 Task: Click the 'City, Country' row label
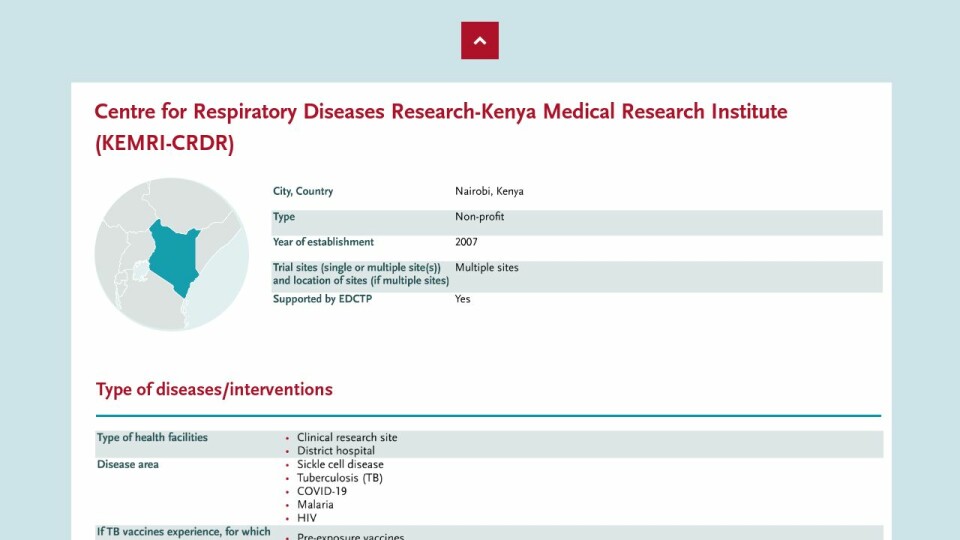pyautogui.click(x=303, y=192)
